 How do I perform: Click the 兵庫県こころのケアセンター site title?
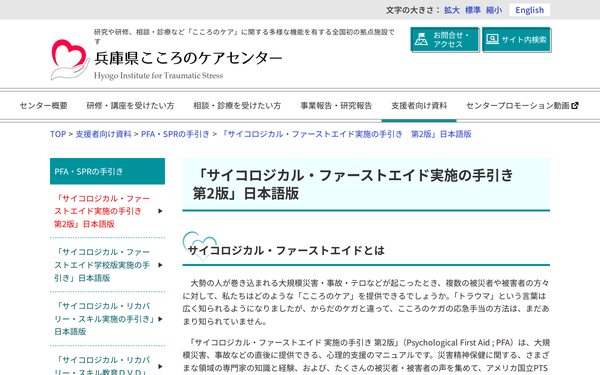(188, 58)
